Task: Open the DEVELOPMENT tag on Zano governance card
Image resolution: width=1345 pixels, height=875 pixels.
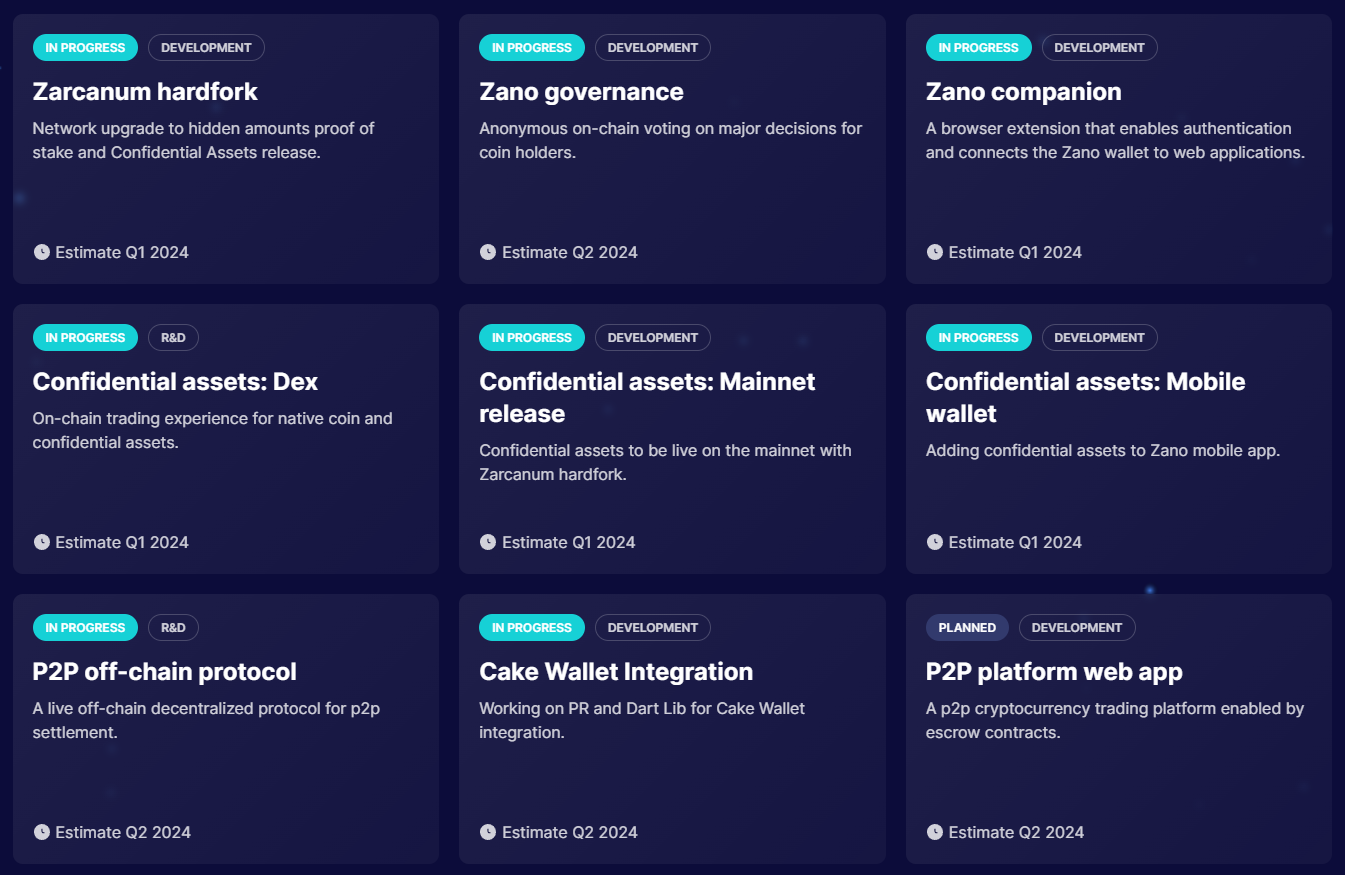Action: coord(652,47)
